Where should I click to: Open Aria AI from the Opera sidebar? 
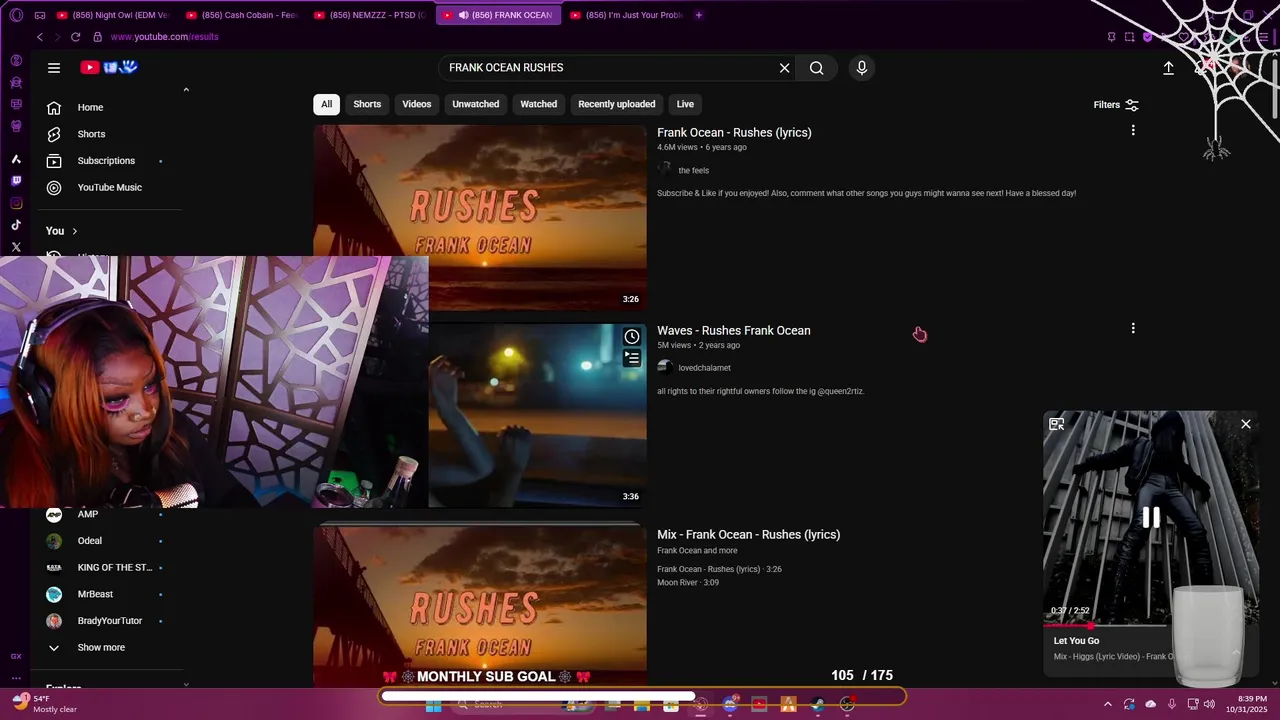point(16,159)
